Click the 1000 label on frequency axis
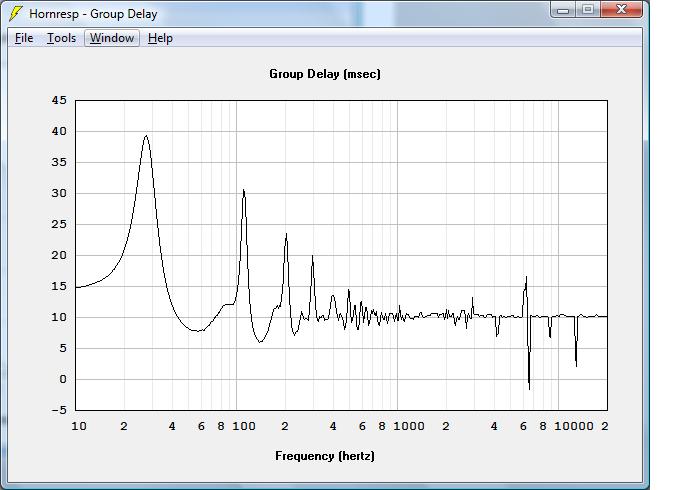 409,426
